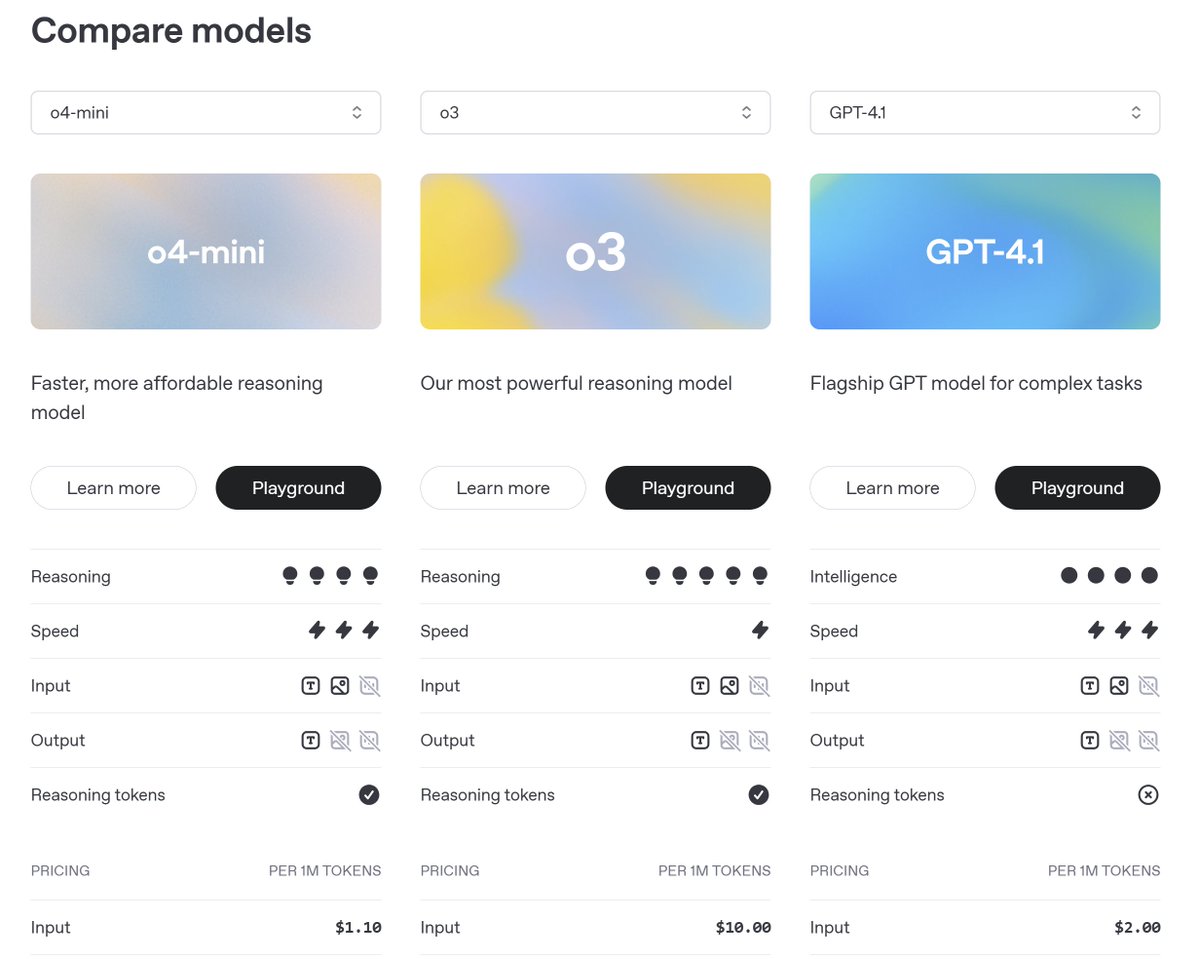Click Learn more under o4-mini

tap(113, 488)
